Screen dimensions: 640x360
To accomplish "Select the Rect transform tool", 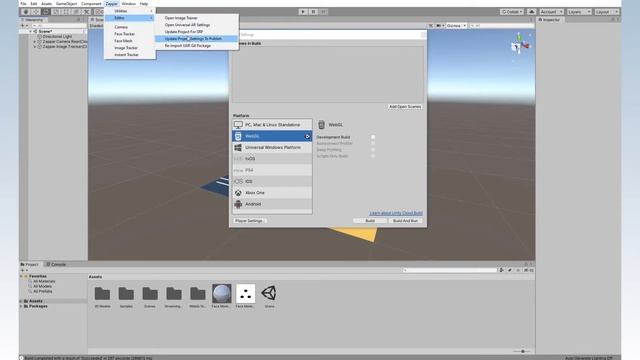I will coord(66,12).
